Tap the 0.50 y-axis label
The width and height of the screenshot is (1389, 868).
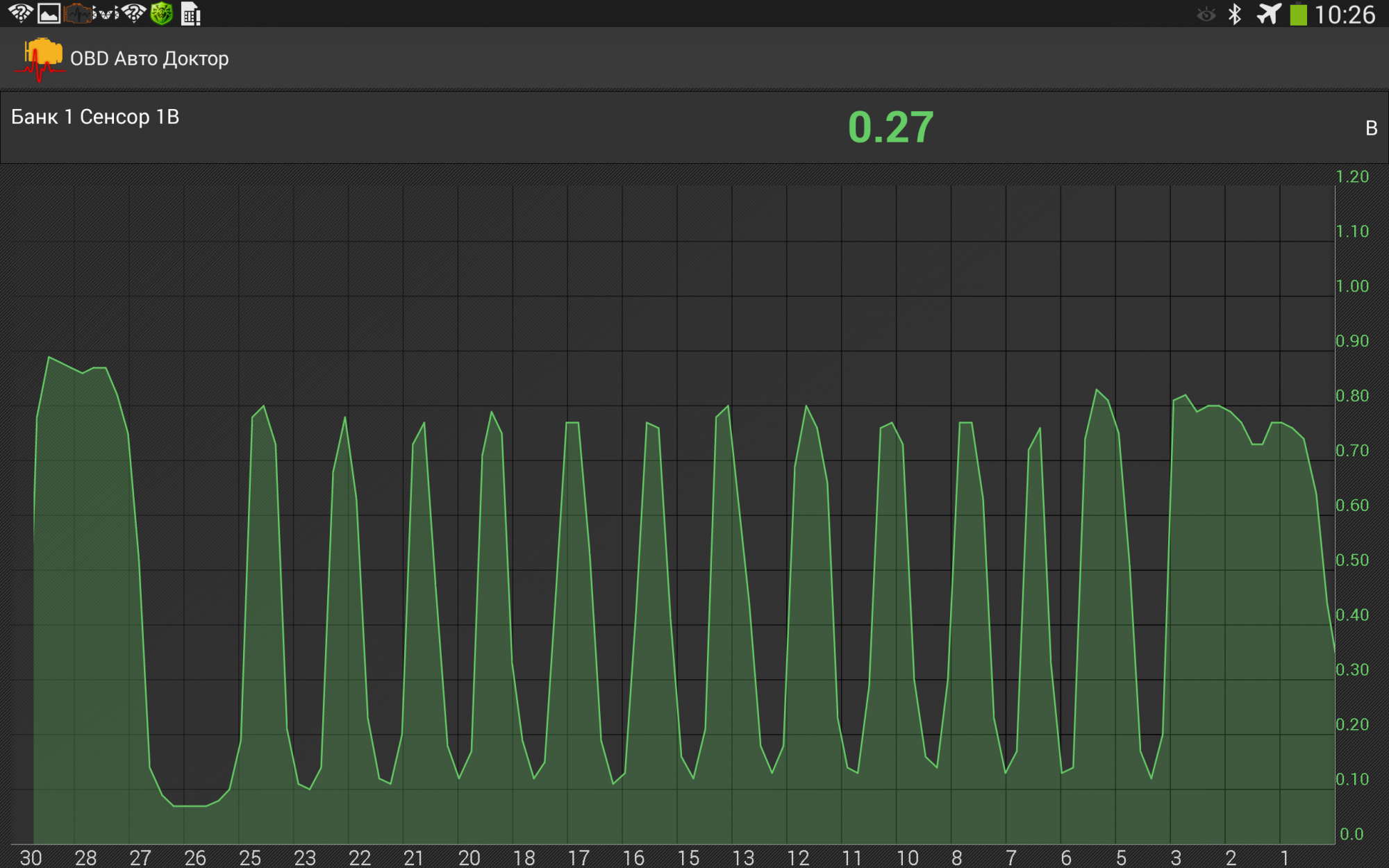(1351, 560)
